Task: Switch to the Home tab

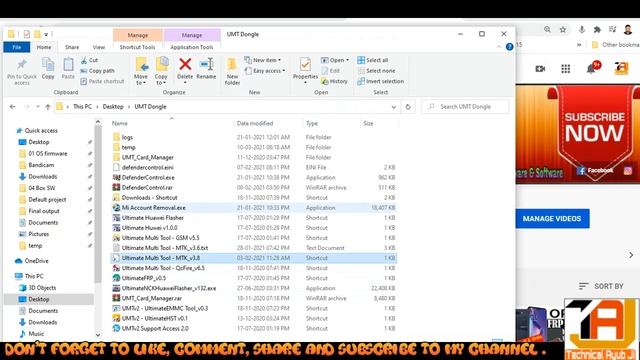Action: tap(44, 47)
